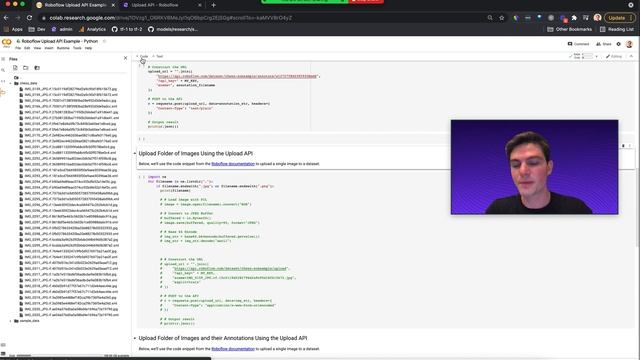Collapse 'Upload Folder of Images and their Annotations' section
The width and height of the screenshot is (640, 360).
pyautogui.click(x=135, y=338)
